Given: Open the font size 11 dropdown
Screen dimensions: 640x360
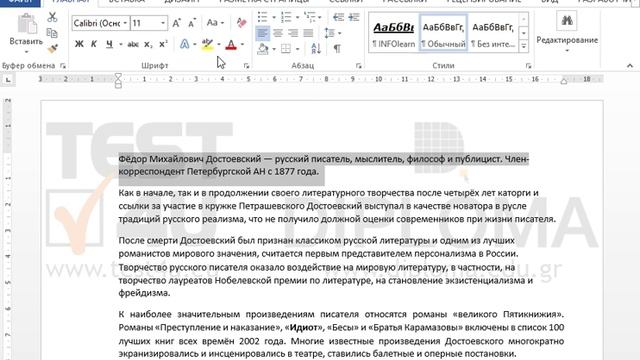Looking at the screenshot, I should click(x=163, y=23).
